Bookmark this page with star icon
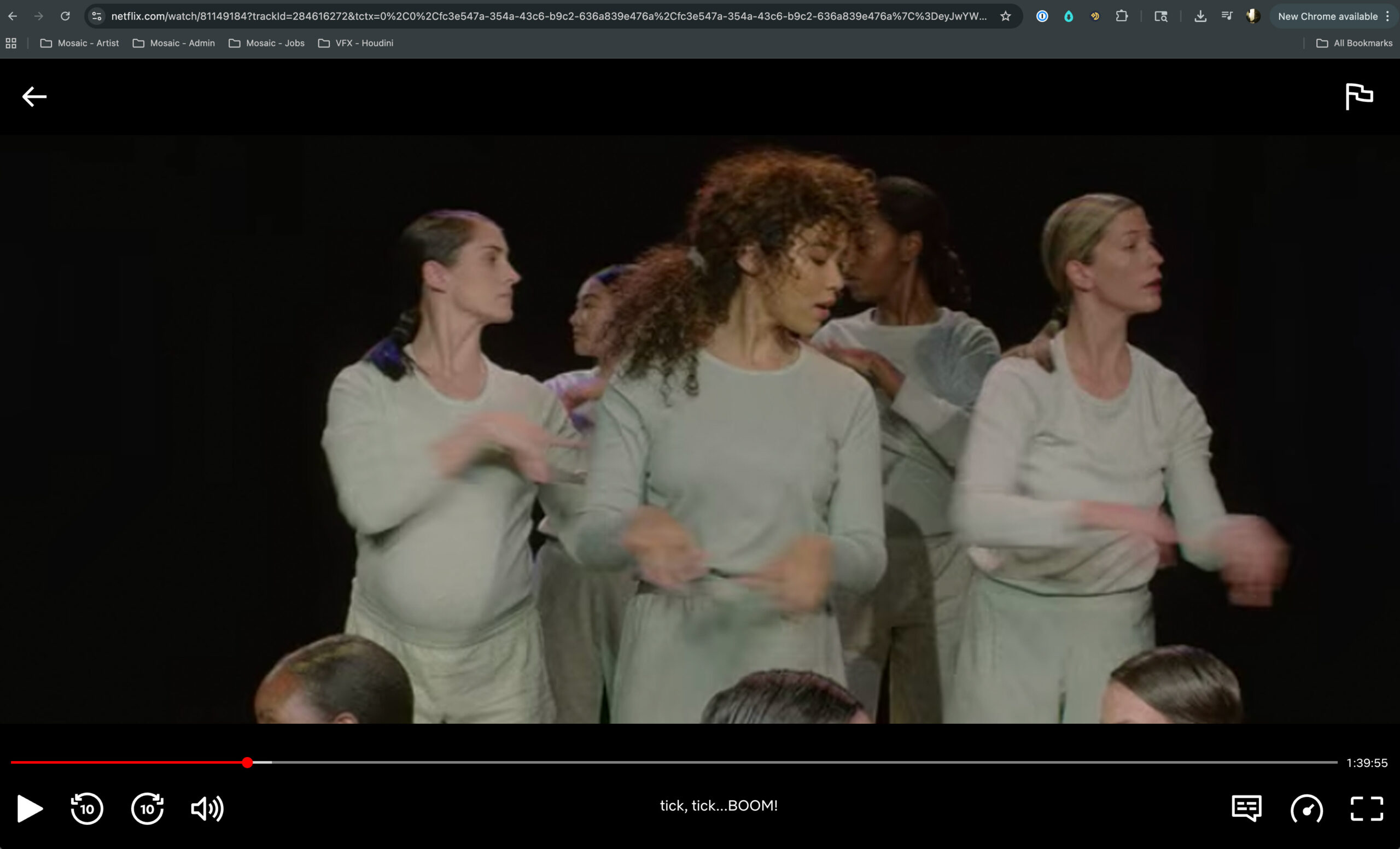 1006,16
